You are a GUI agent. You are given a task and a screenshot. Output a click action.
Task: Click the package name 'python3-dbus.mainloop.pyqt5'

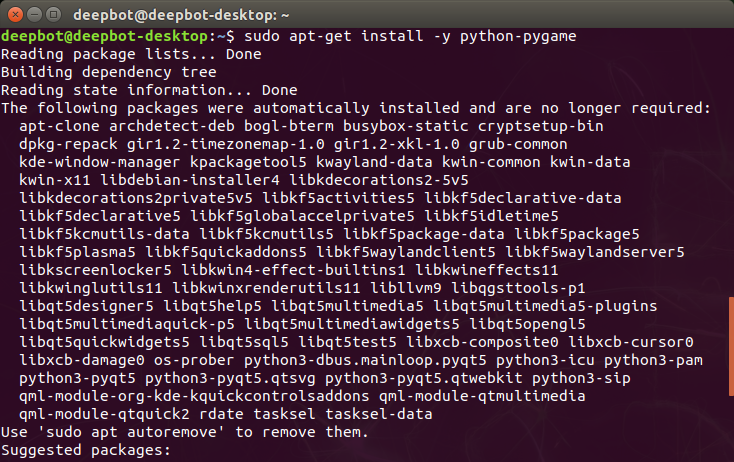(x=365, y=360)
